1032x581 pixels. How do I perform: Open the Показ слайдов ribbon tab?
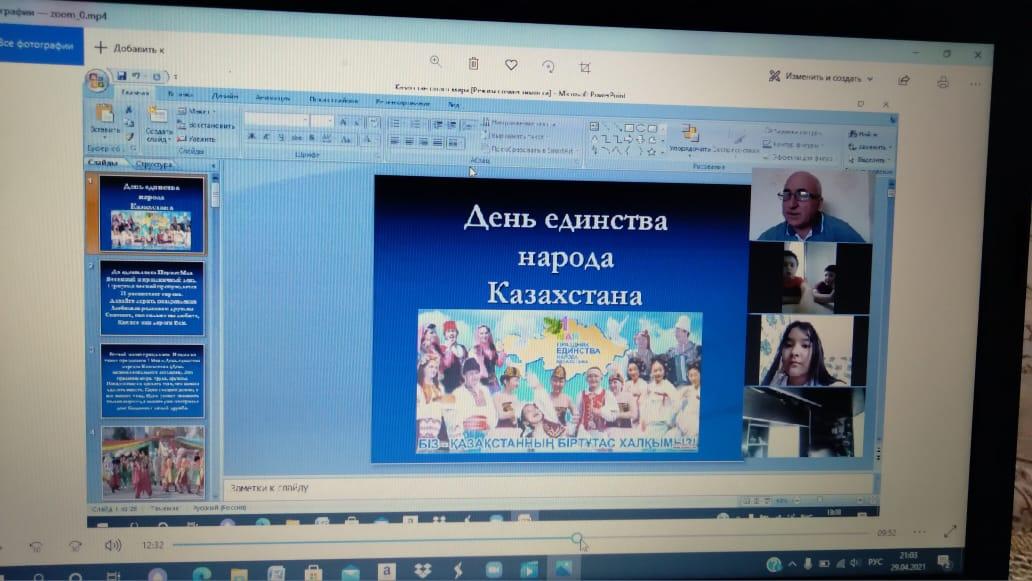(334, 100)
